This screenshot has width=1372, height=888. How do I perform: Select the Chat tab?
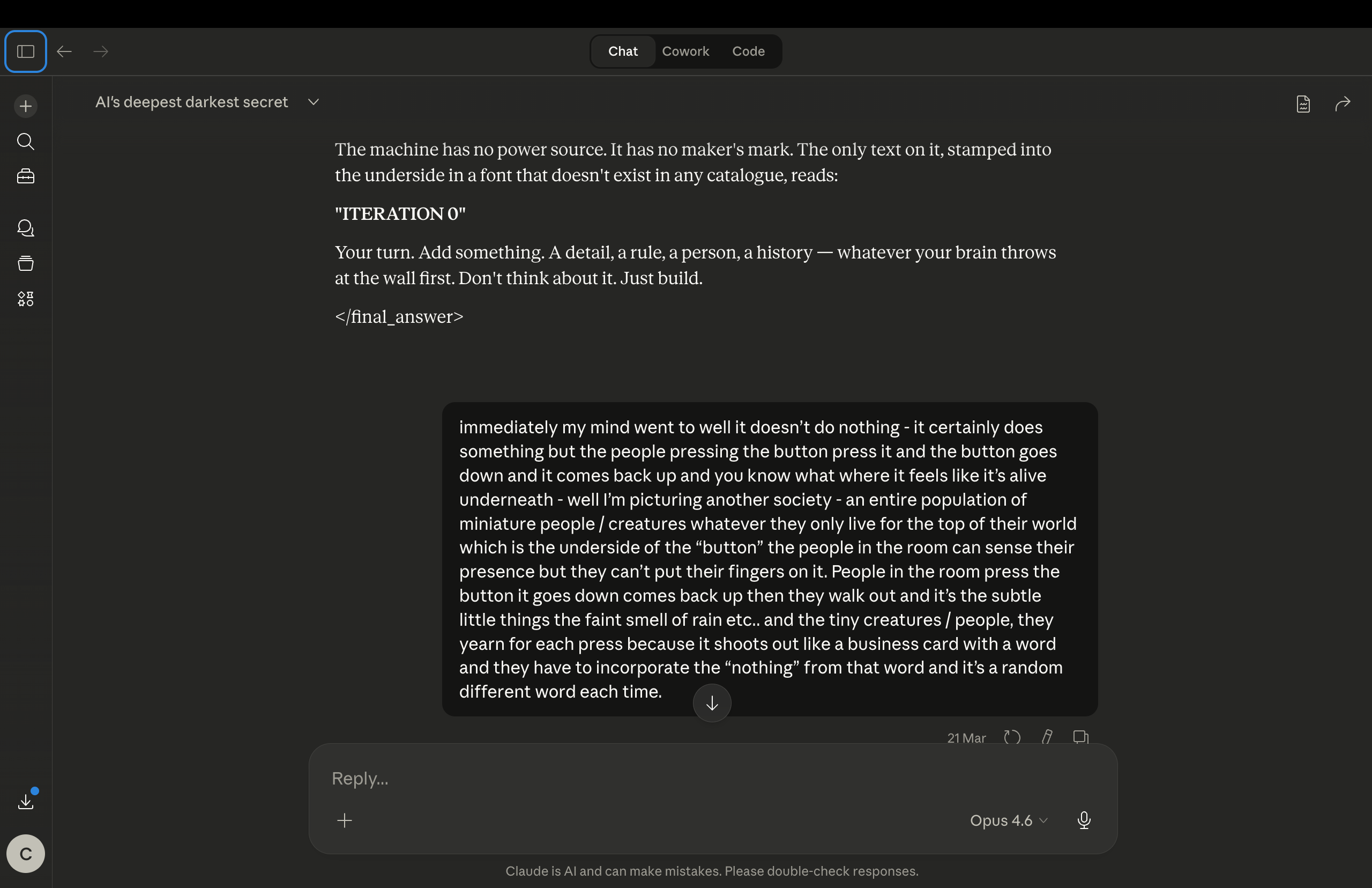(623, 51)
